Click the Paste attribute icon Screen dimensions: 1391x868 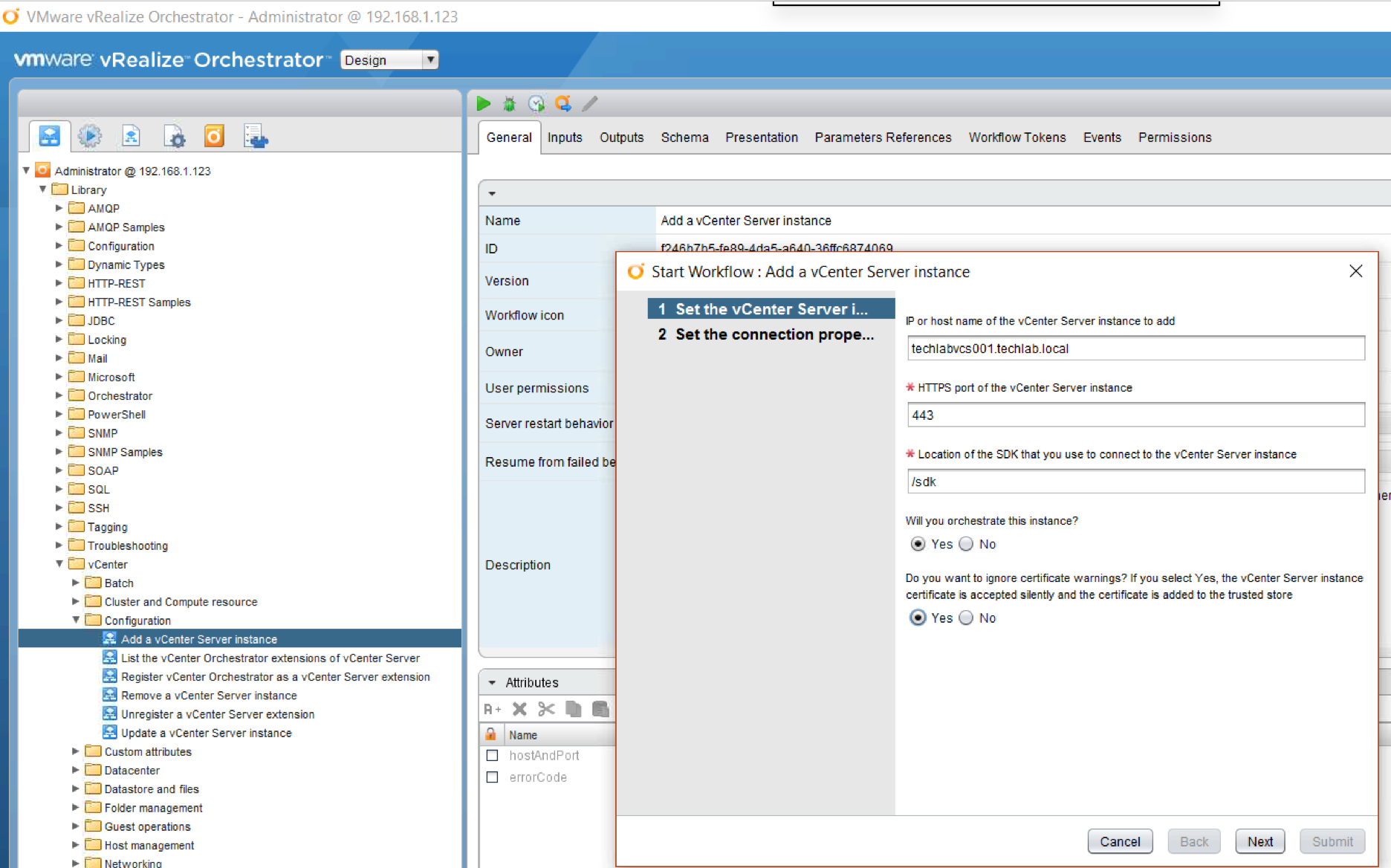[x=600, y=709]
